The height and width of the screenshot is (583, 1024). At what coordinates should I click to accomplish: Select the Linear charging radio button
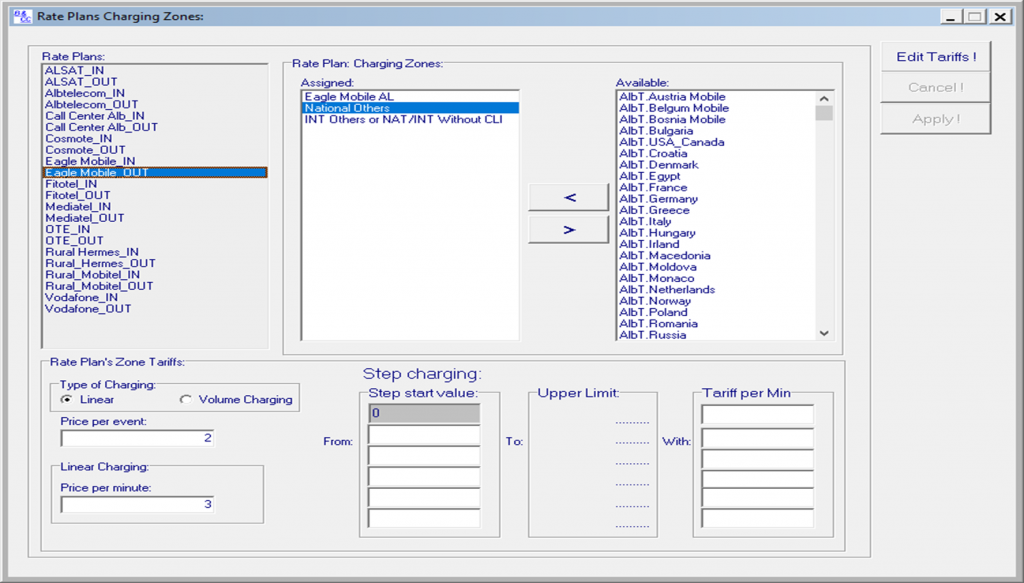click(x=67, y=399)
